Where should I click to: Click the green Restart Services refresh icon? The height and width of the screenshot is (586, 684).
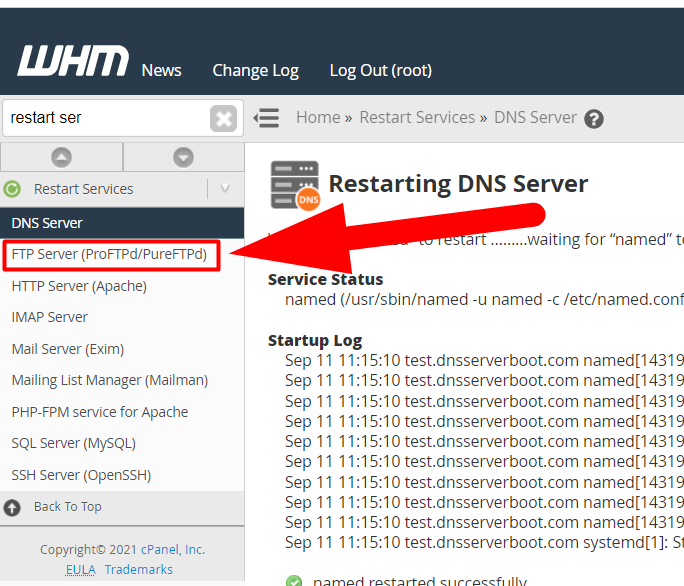(12, 189)
